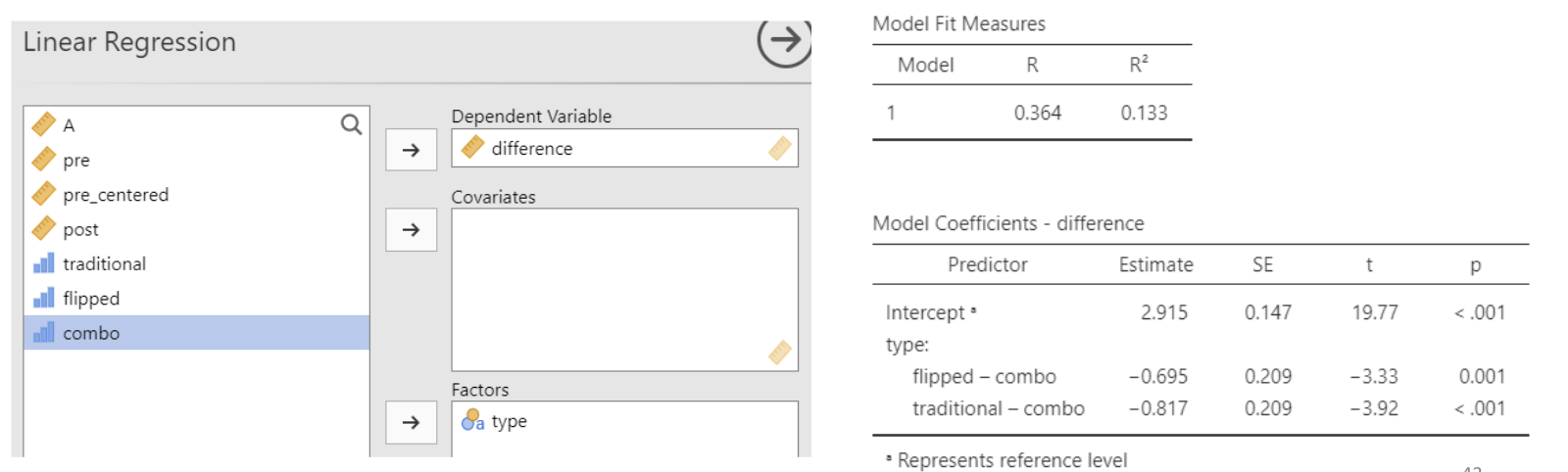Click the search magnifier in variable list
The height and width of the screenshot is (472, 1568).
(351, 124)
